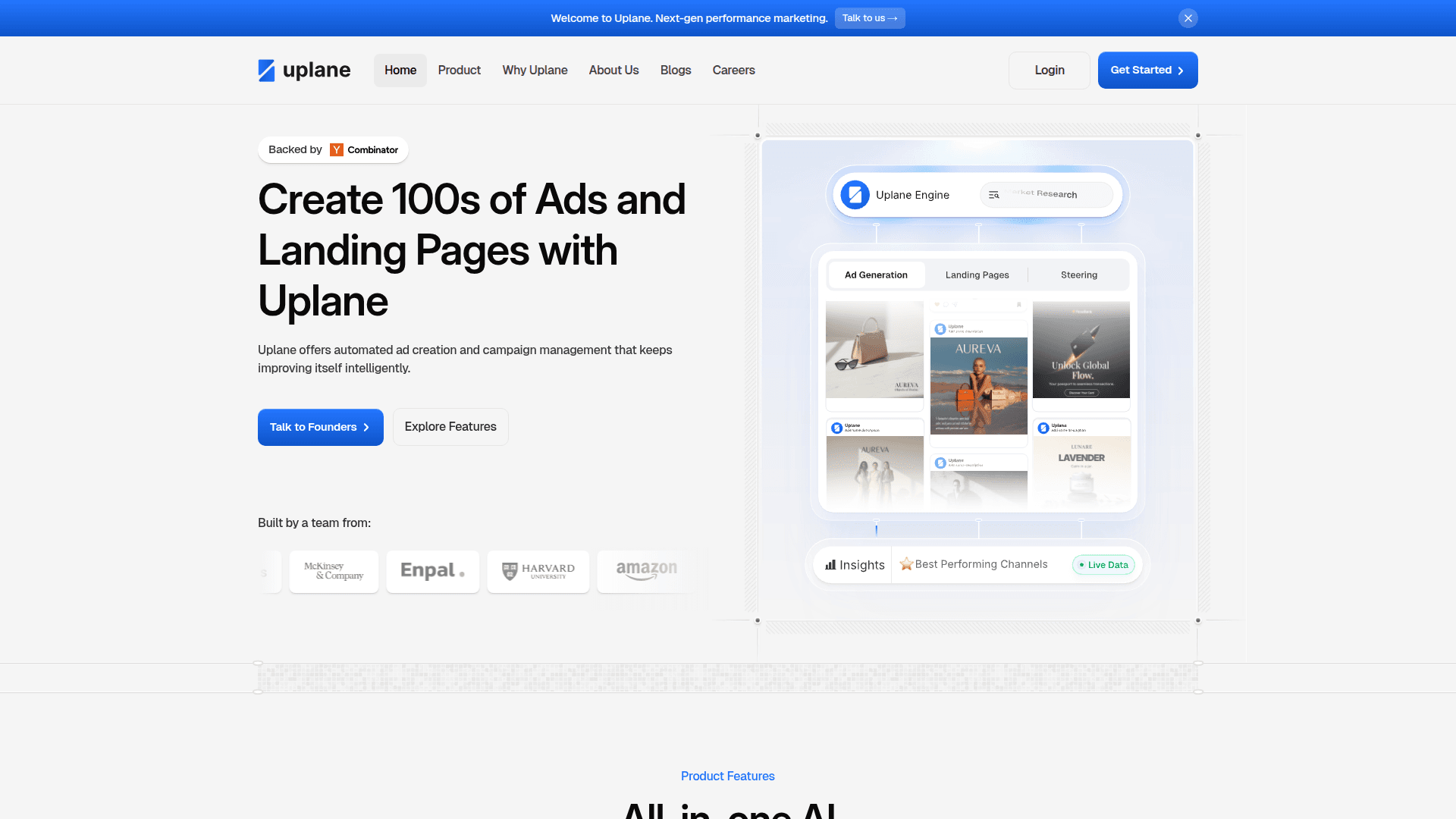Click the Uplane logo in header
Viewport: 1456px width, 819px height.
304,71
